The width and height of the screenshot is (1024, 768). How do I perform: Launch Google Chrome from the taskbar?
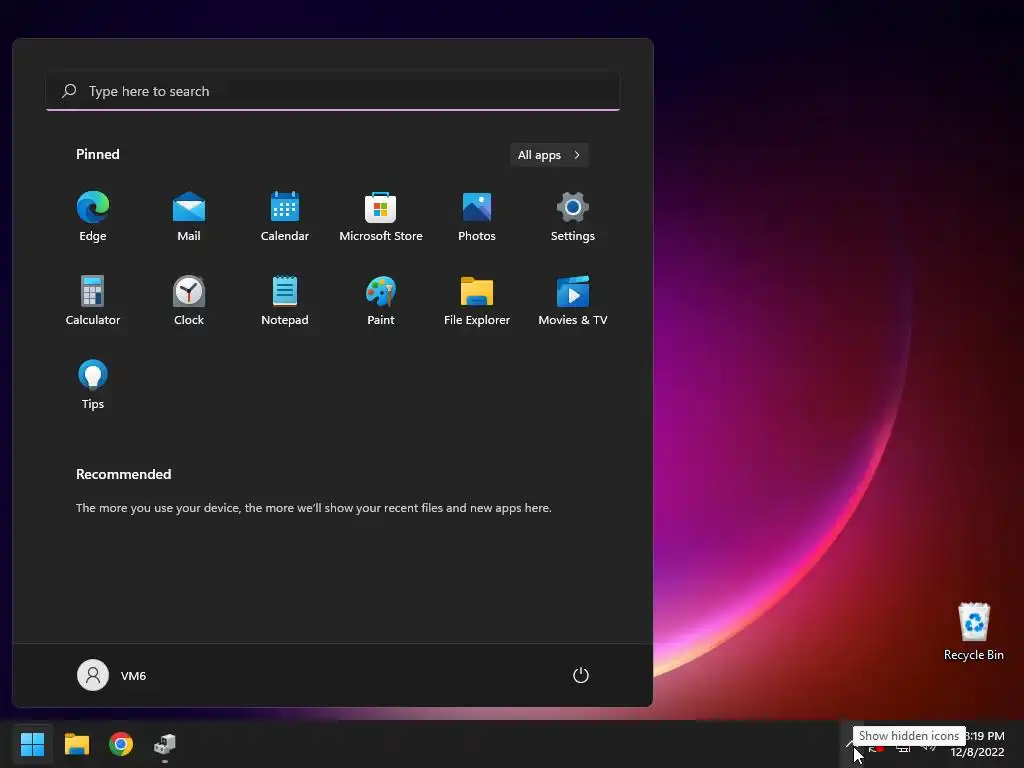(x=121, y=744)
